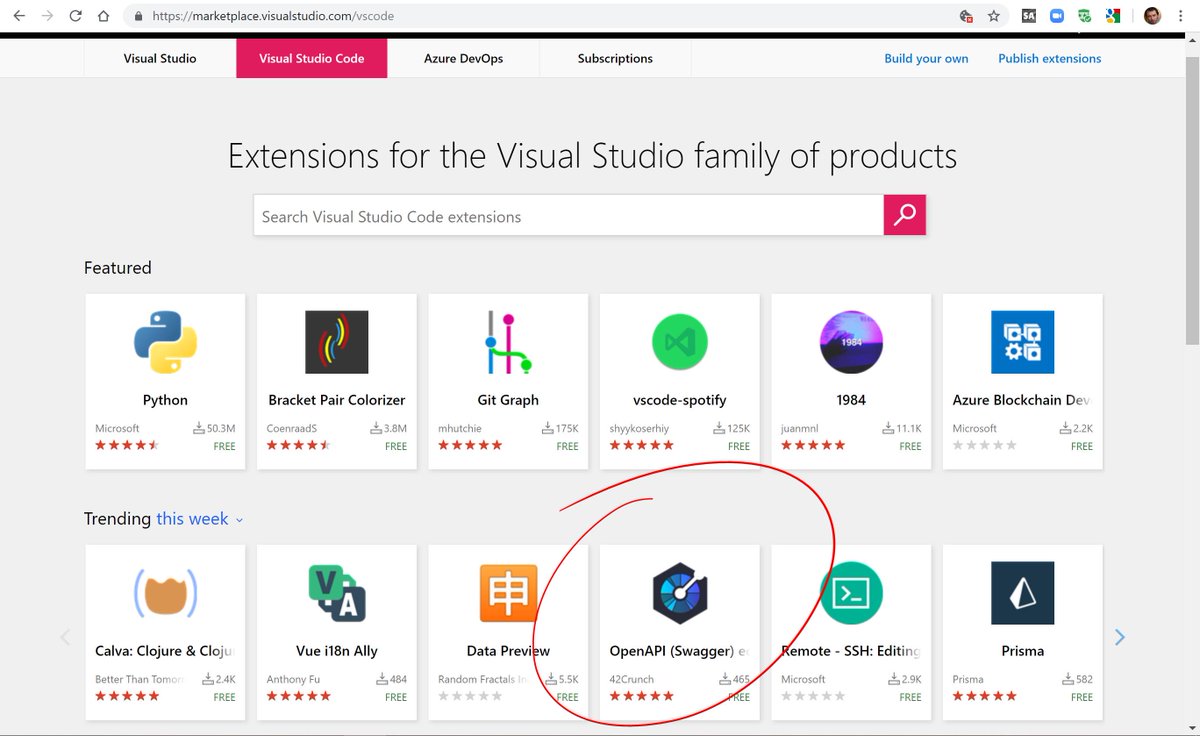Click the browser back arrow
1200x736 pixels.
click(x=19, y=16)
